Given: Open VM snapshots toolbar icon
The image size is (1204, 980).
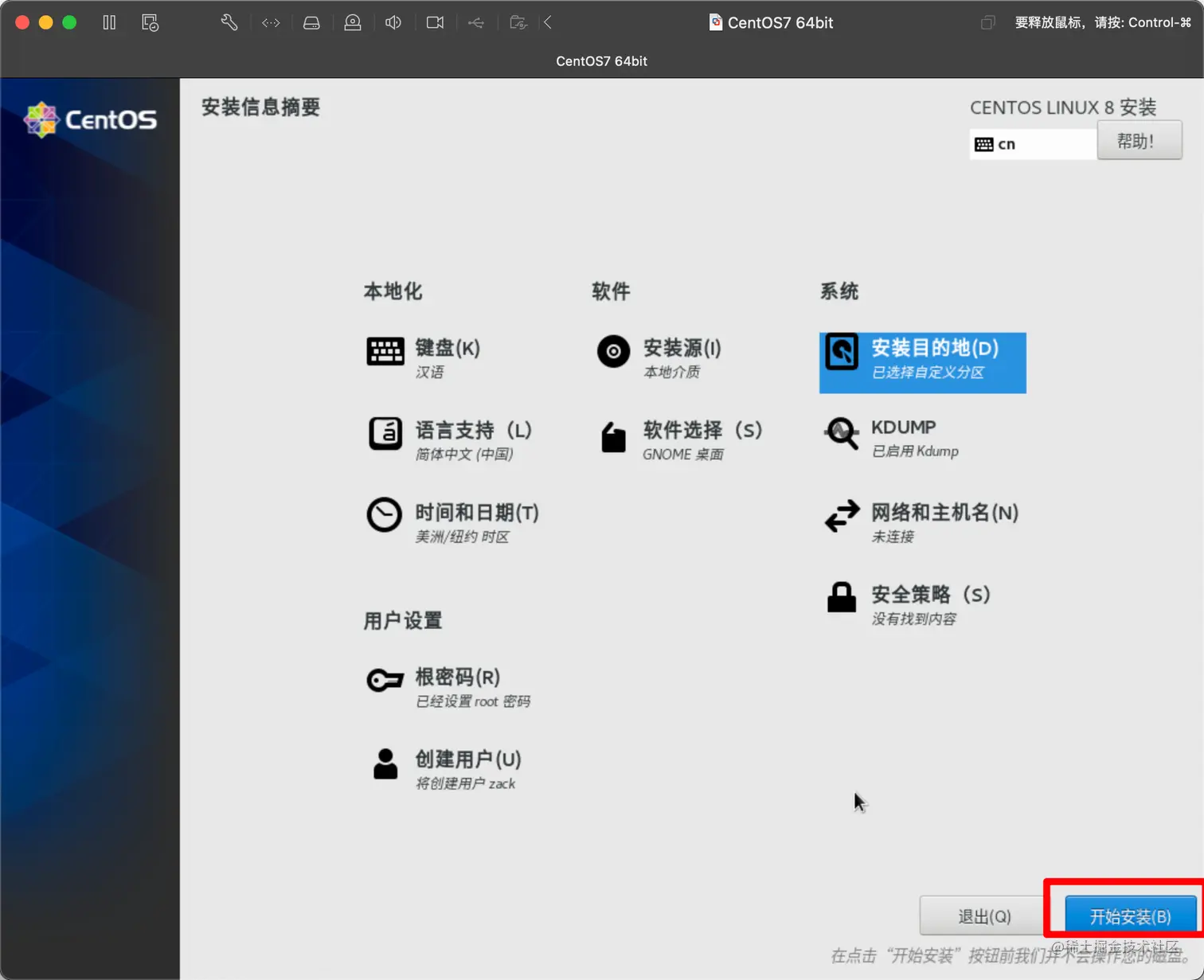Looking at the screenshot, I should pos(150,22).
